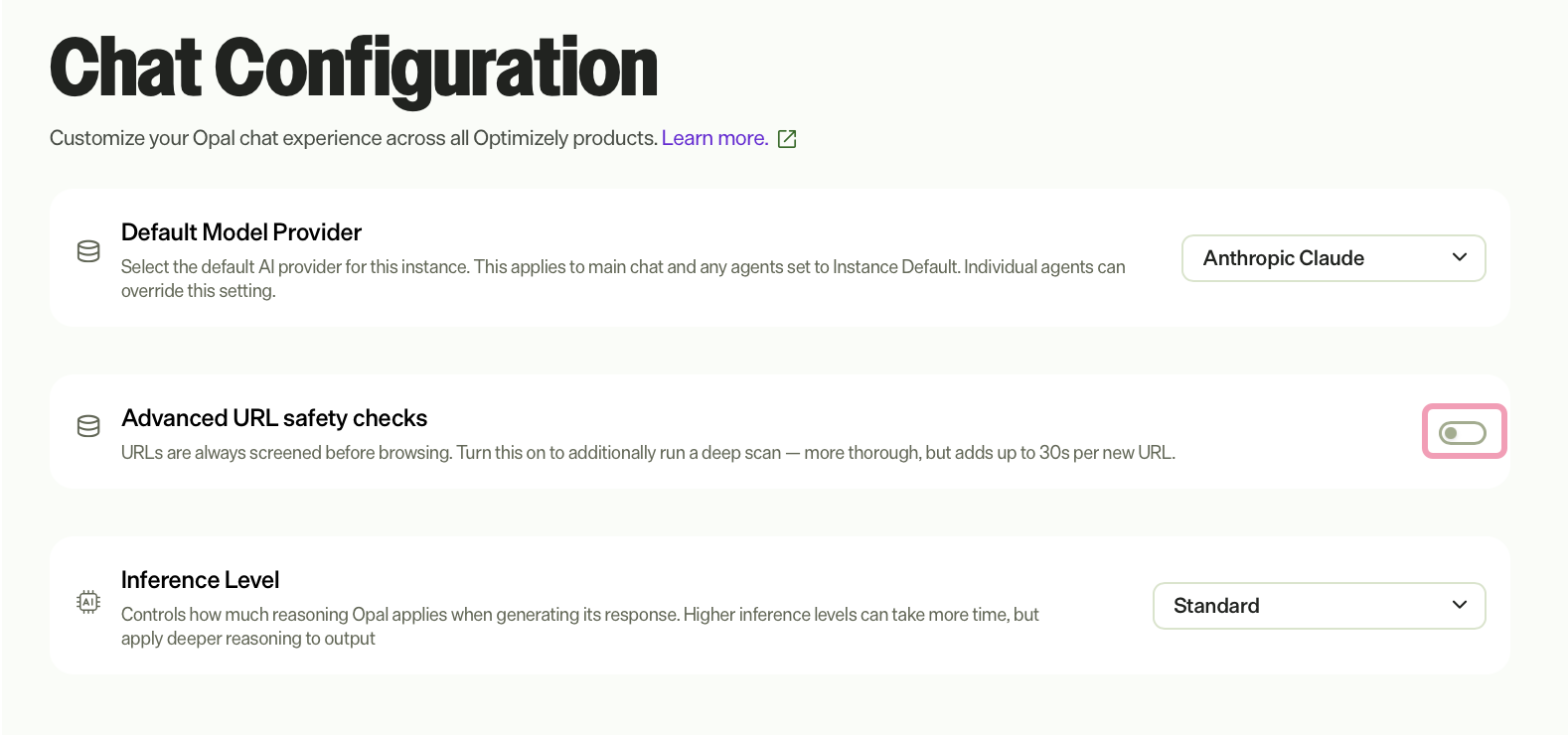Click the AI chip icon beside Inference Level

point(88,602)
